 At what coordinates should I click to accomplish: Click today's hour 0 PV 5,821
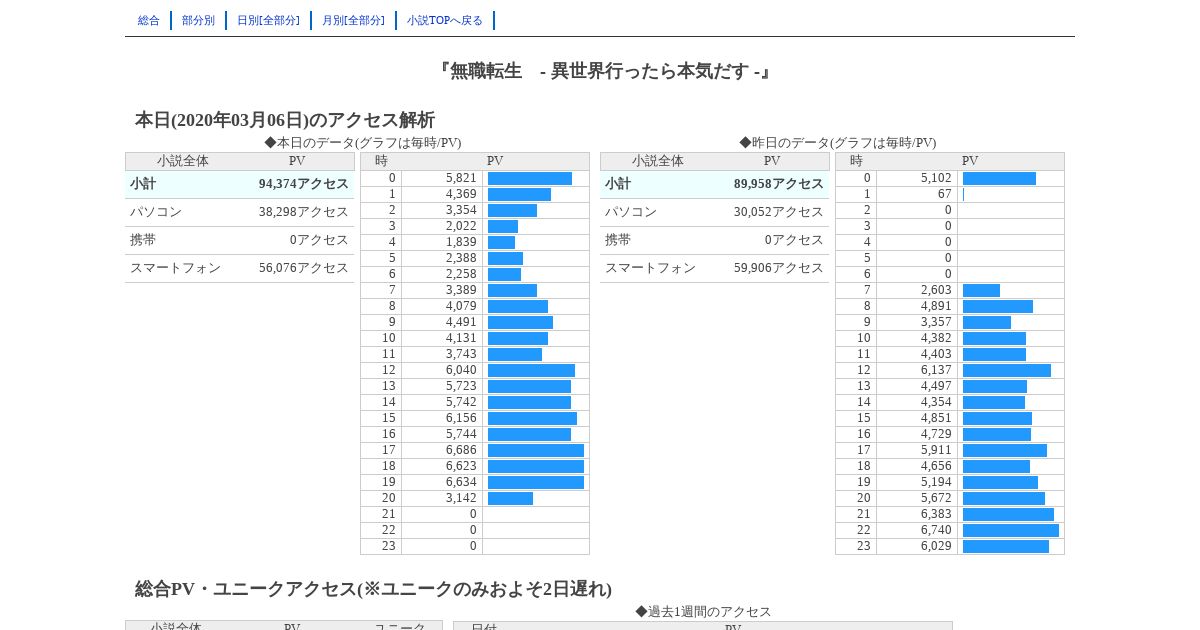tap(461, 178)
